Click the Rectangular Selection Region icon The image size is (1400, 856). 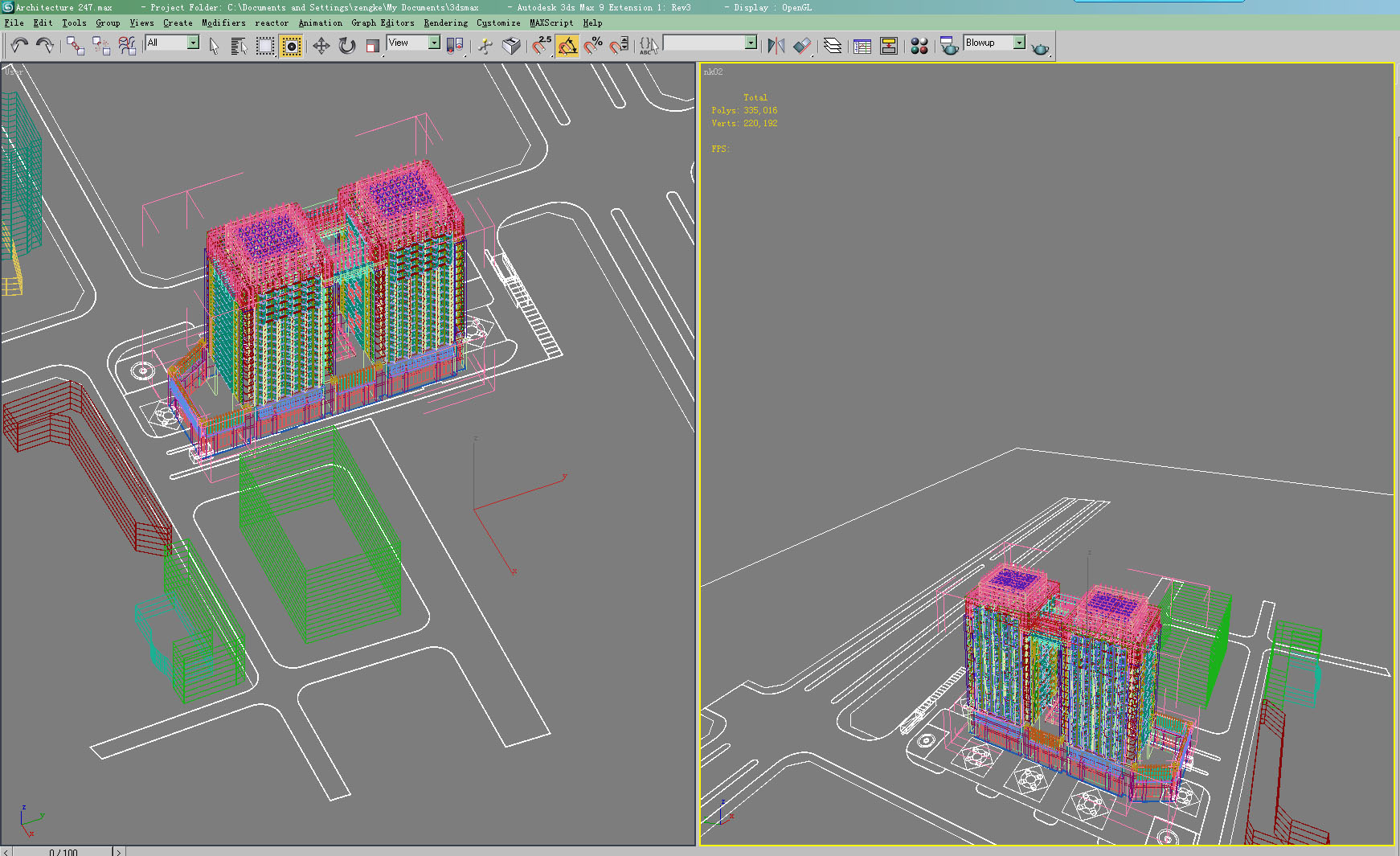point(265,46)
